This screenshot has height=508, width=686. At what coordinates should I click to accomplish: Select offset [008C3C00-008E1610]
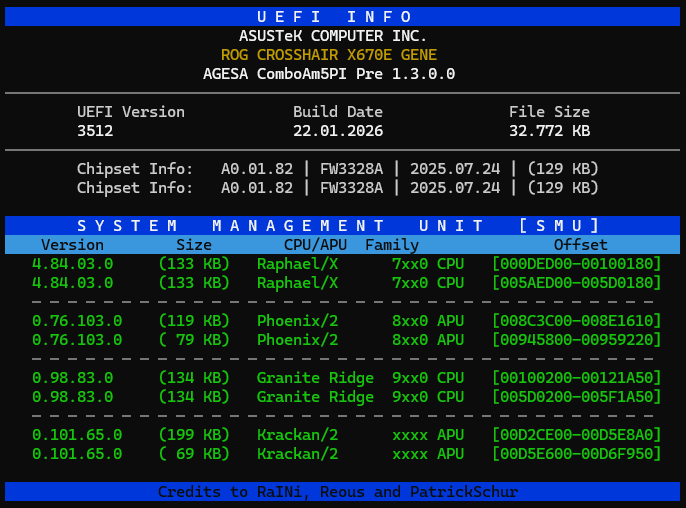(576, 321)
